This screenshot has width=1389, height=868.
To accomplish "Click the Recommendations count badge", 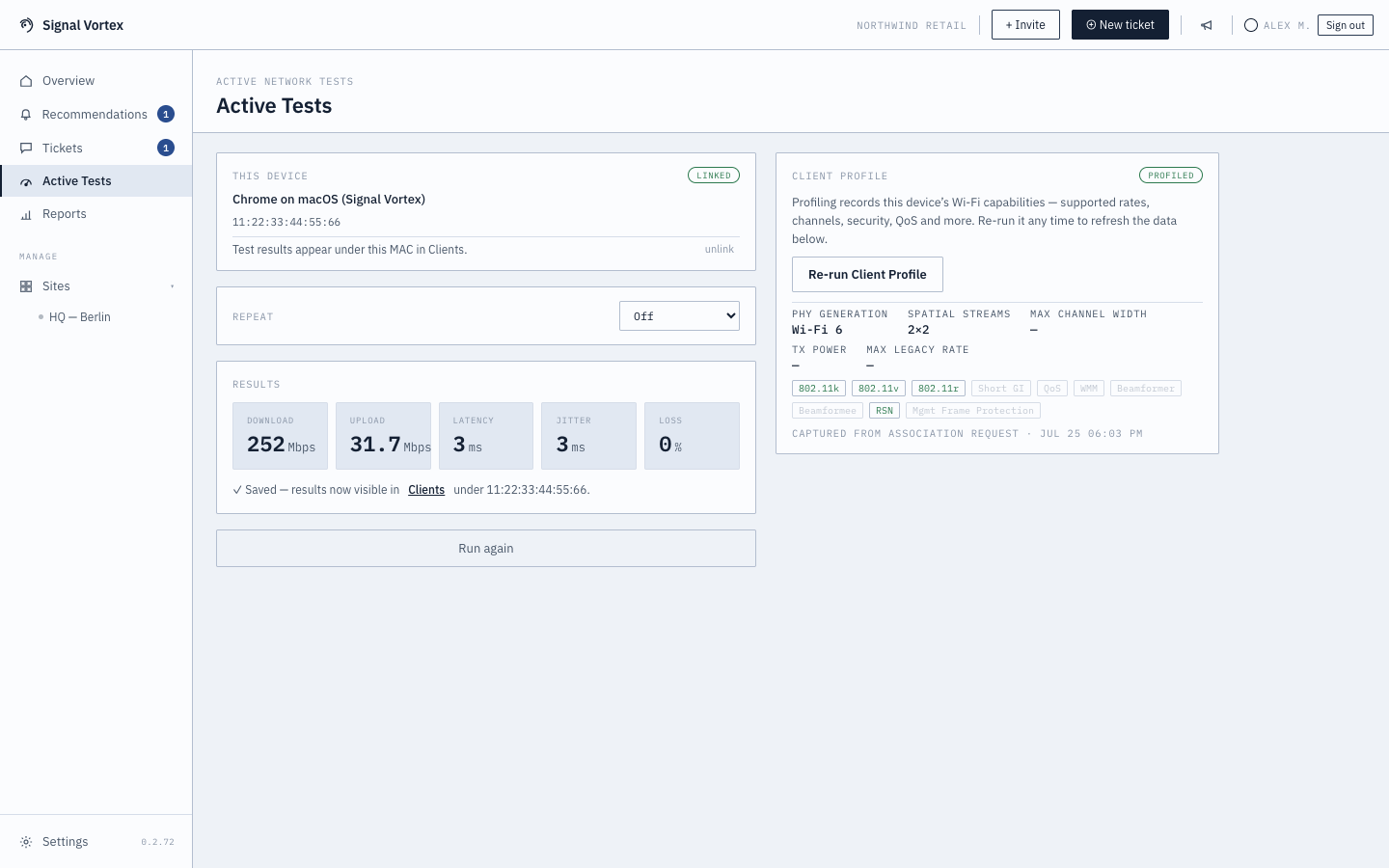I will click(166, 114).
